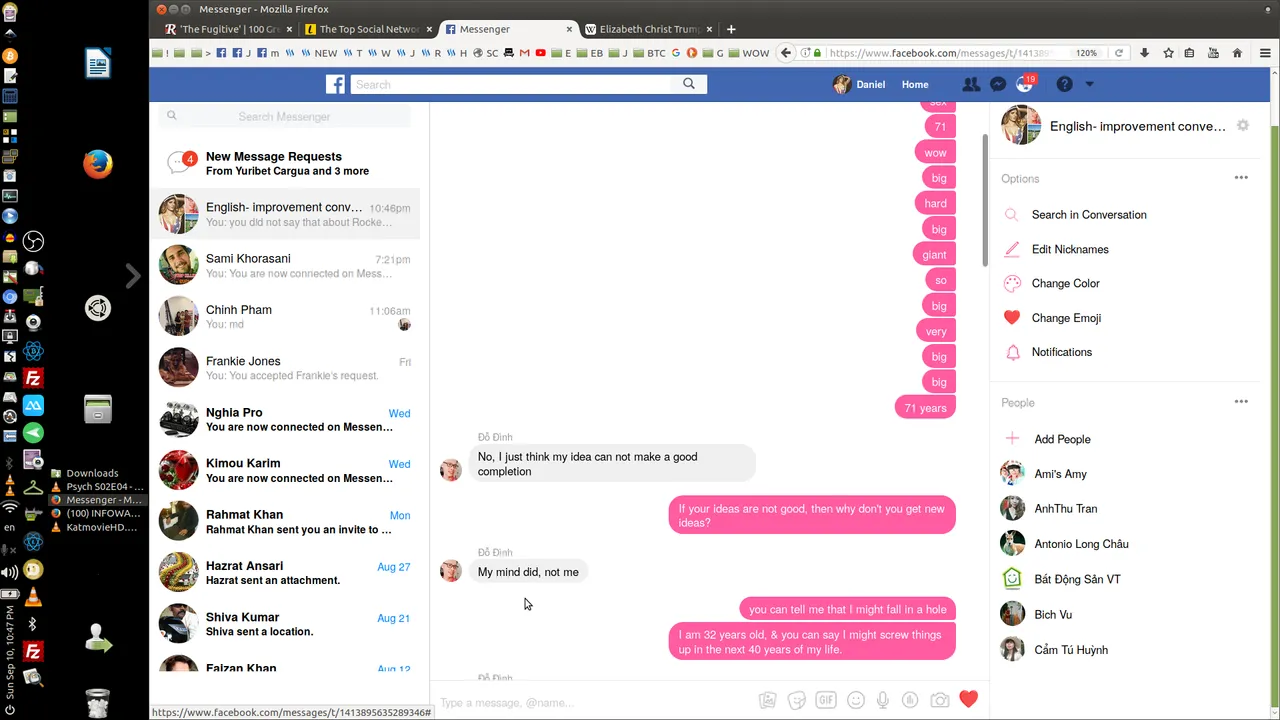Open the Firefox hamburger menu
The image size is (1280, 720).
tap(1265, 53)
